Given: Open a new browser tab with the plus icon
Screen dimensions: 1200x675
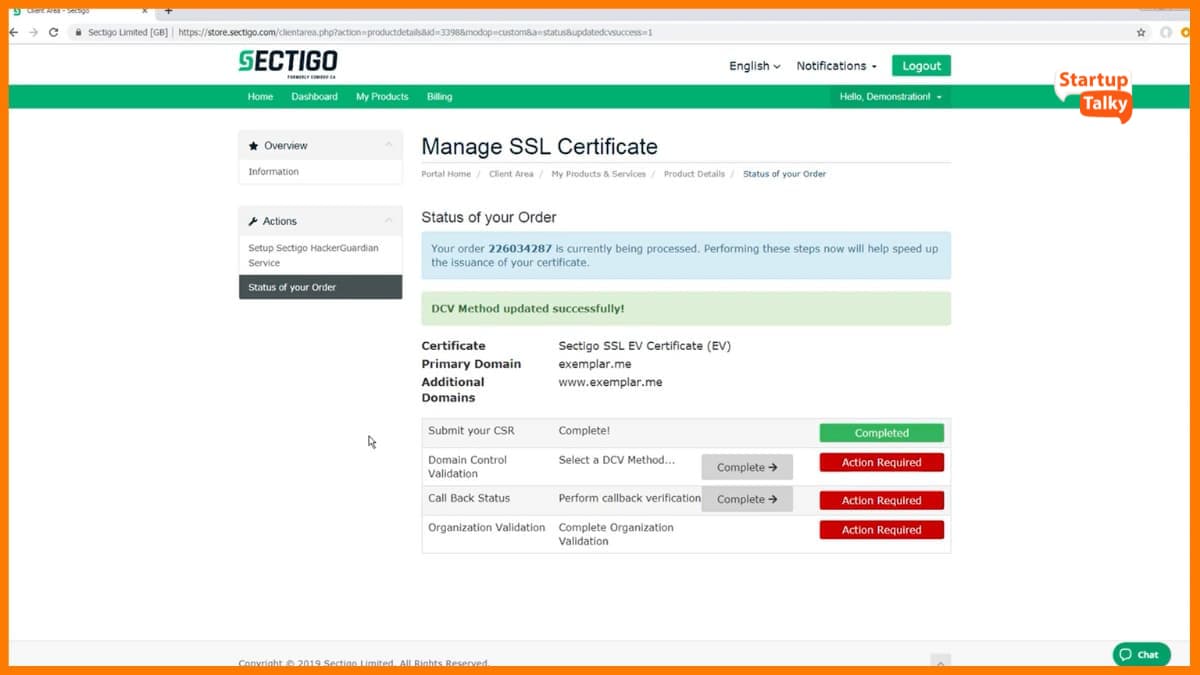Looking at the screenshot, I should click(168, 13).
